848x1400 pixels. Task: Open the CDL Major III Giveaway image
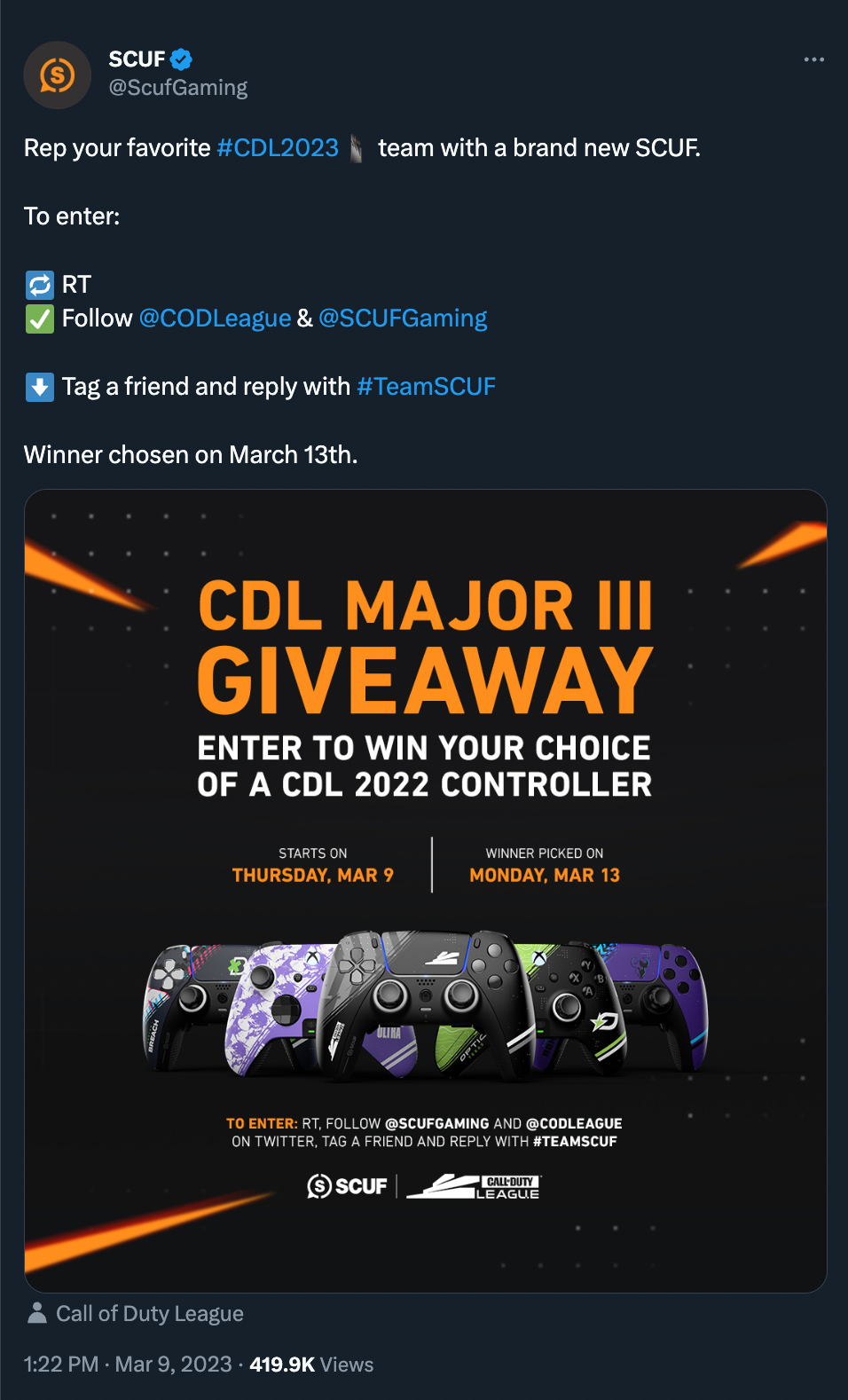click(426, 891)
